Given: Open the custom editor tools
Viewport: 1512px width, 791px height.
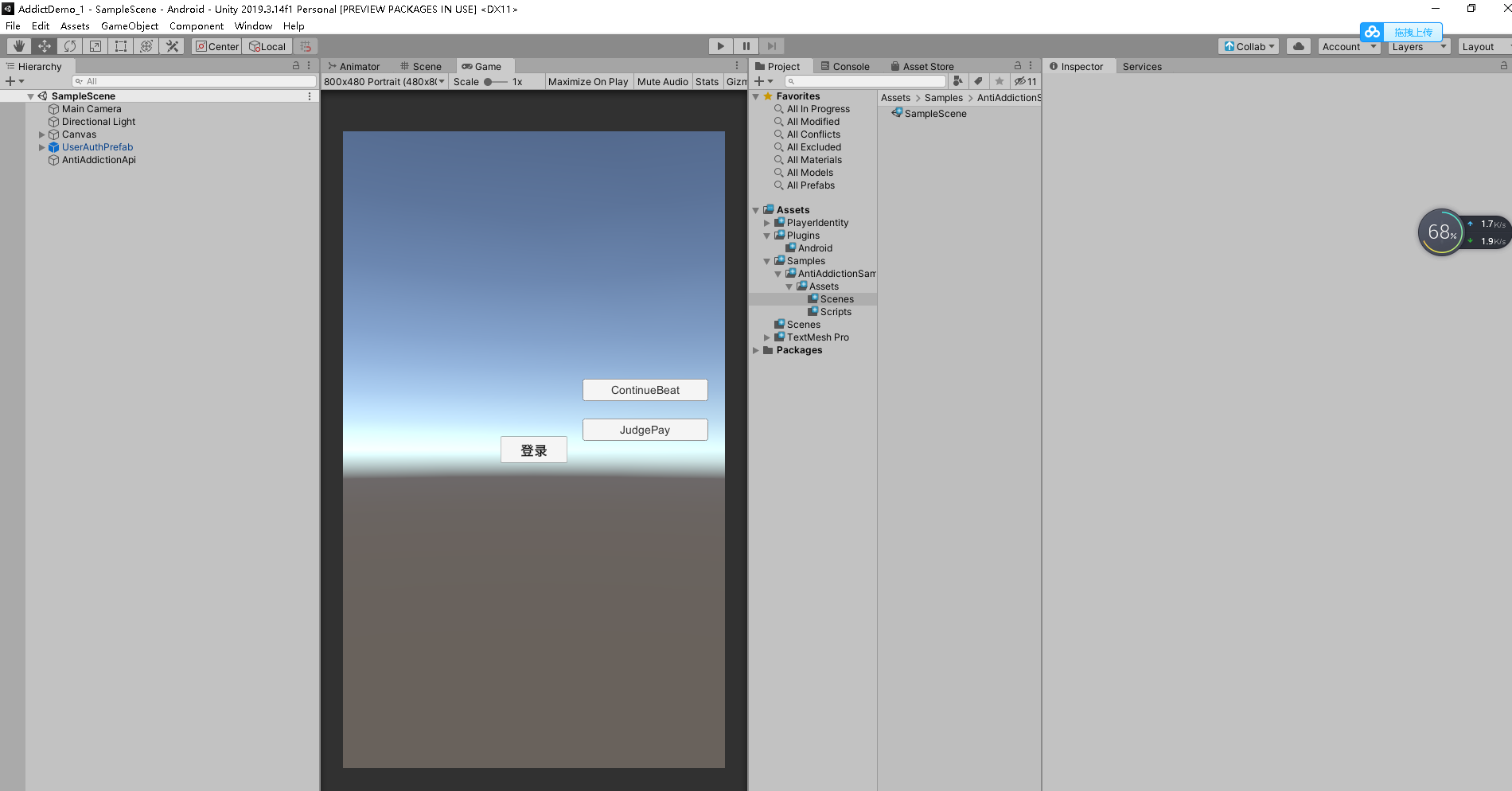Looking at the screenshot, I should 172,46.
